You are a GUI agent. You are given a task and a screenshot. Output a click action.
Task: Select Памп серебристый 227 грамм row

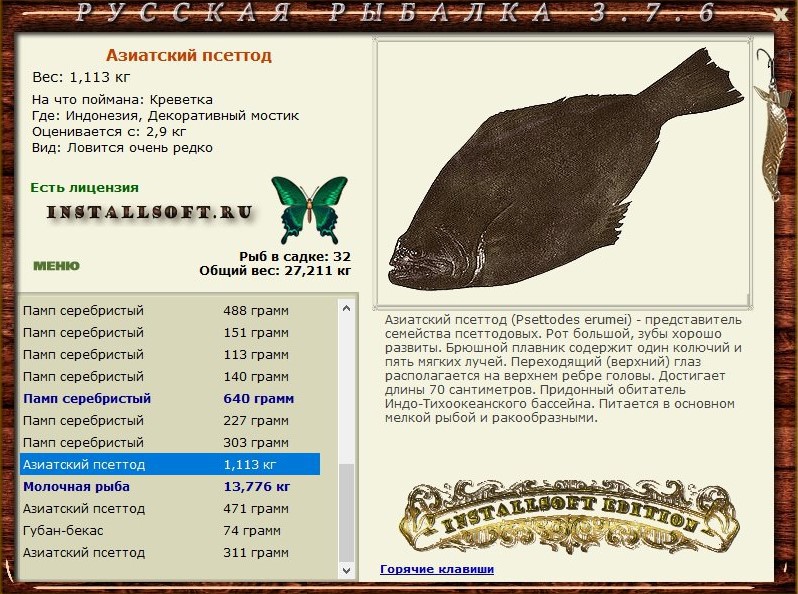170,420
